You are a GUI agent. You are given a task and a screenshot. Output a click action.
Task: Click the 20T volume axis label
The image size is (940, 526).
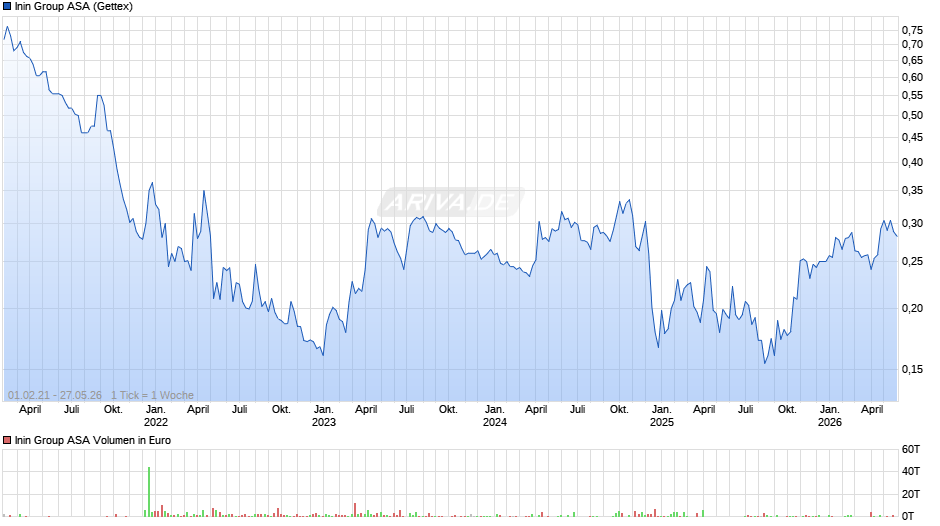(911, 494)
